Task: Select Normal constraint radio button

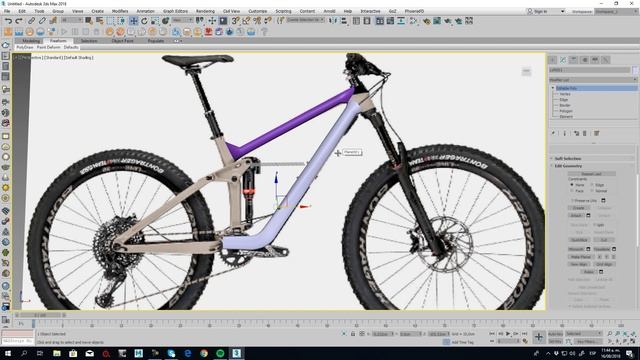Action: [x=592, y=191]
